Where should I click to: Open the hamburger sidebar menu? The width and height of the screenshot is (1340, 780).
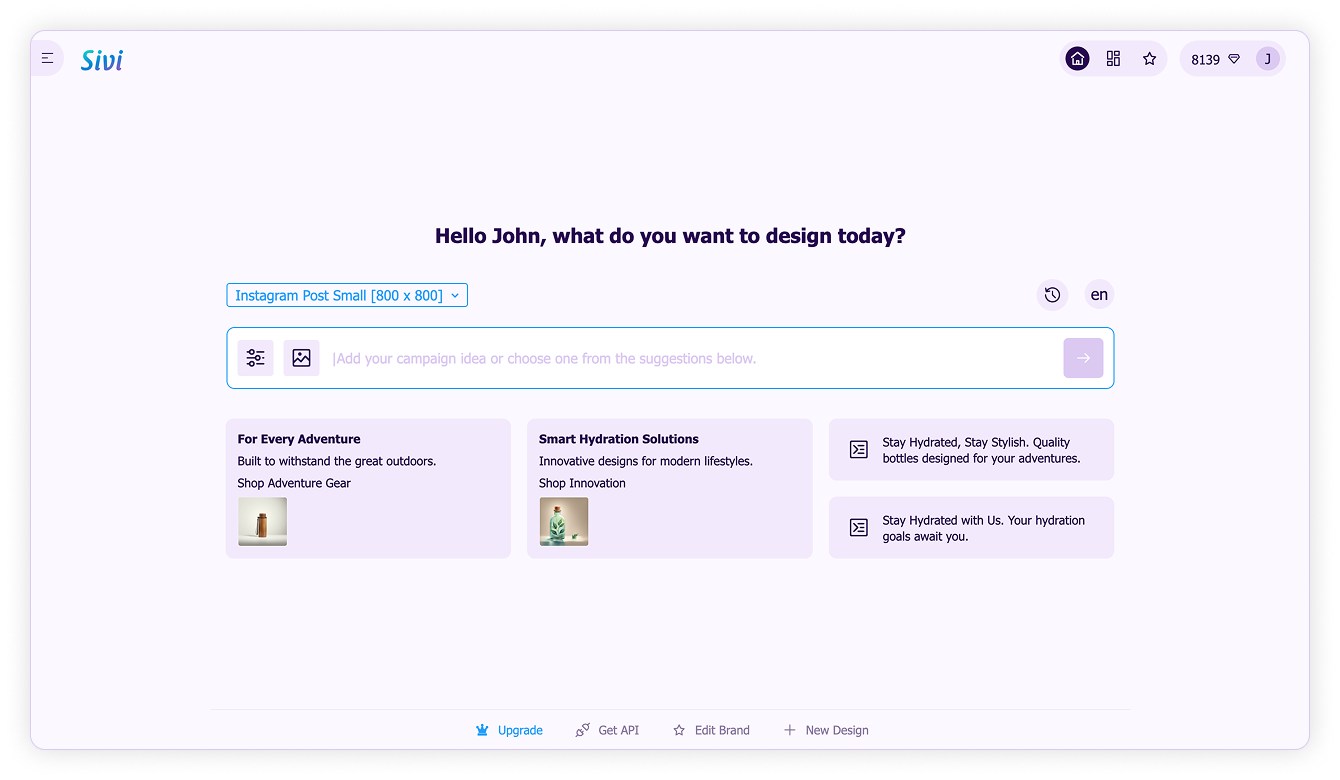tap(47, 59)
